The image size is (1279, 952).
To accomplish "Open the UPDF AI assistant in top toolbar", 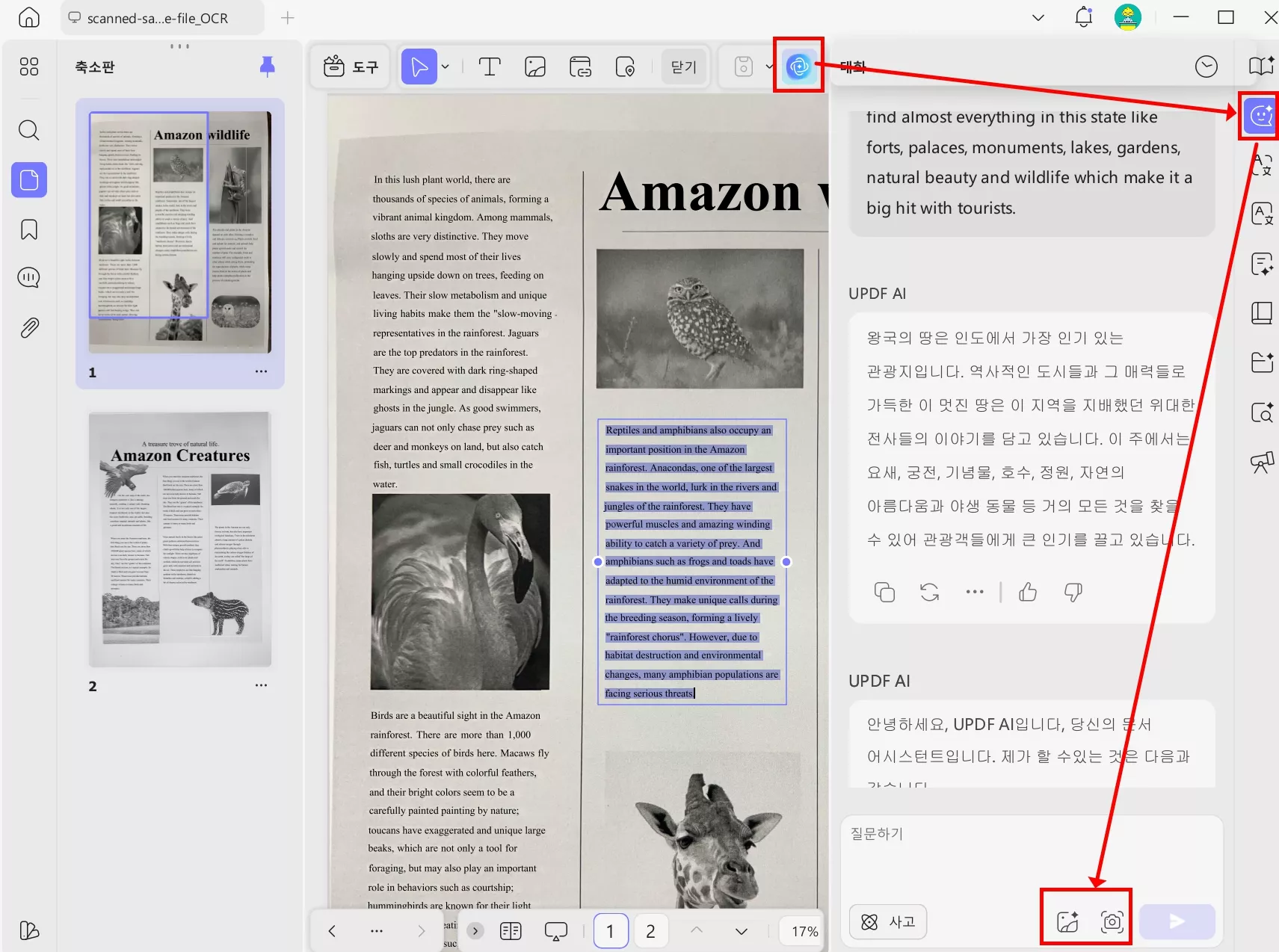I will click(798, 67).
